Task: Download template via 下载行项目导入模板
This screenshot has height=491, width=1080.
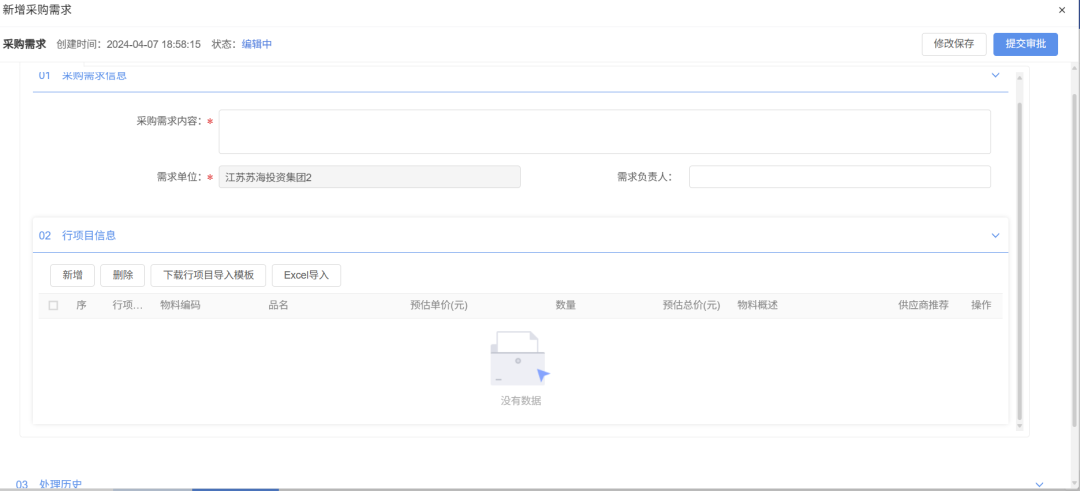Action: [x=208, y=275]
